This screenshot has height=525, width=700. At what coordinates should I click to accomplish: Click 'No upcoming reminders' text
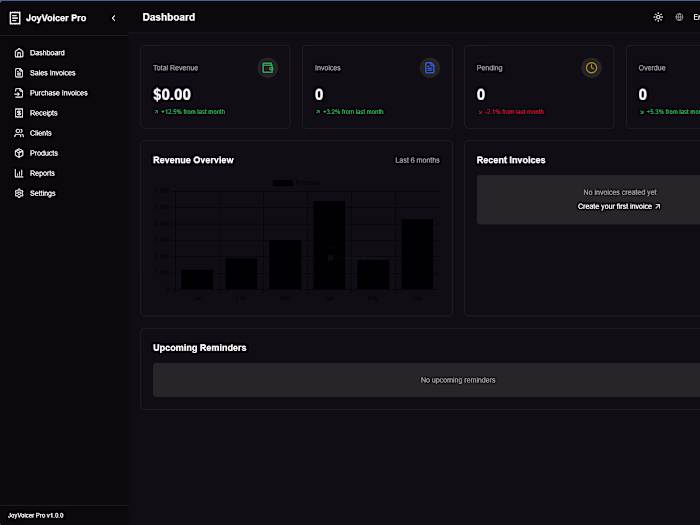point(458,380)
